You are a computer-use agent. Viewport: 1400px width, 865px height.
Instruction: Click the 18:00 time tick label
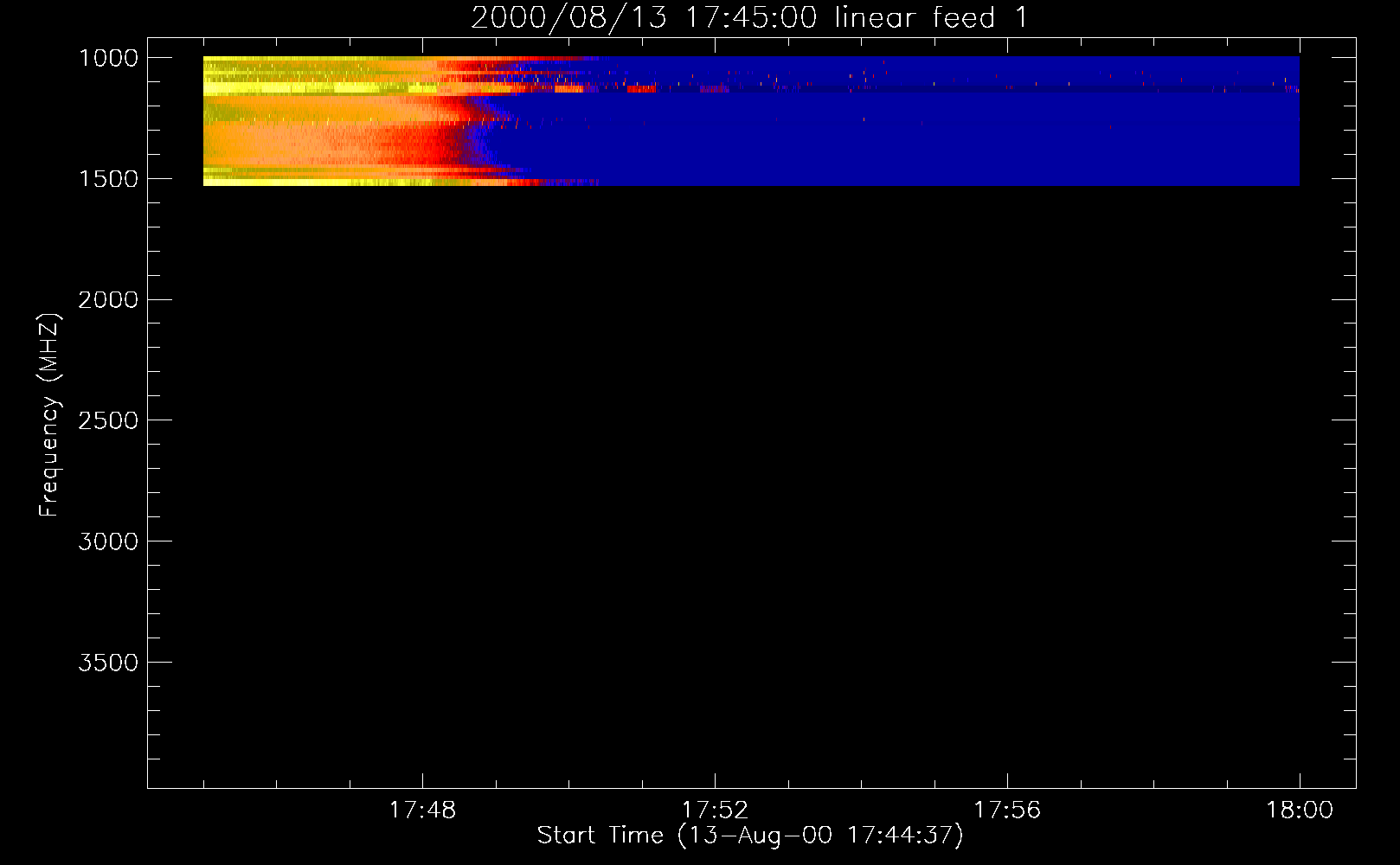coord(1300,811)
